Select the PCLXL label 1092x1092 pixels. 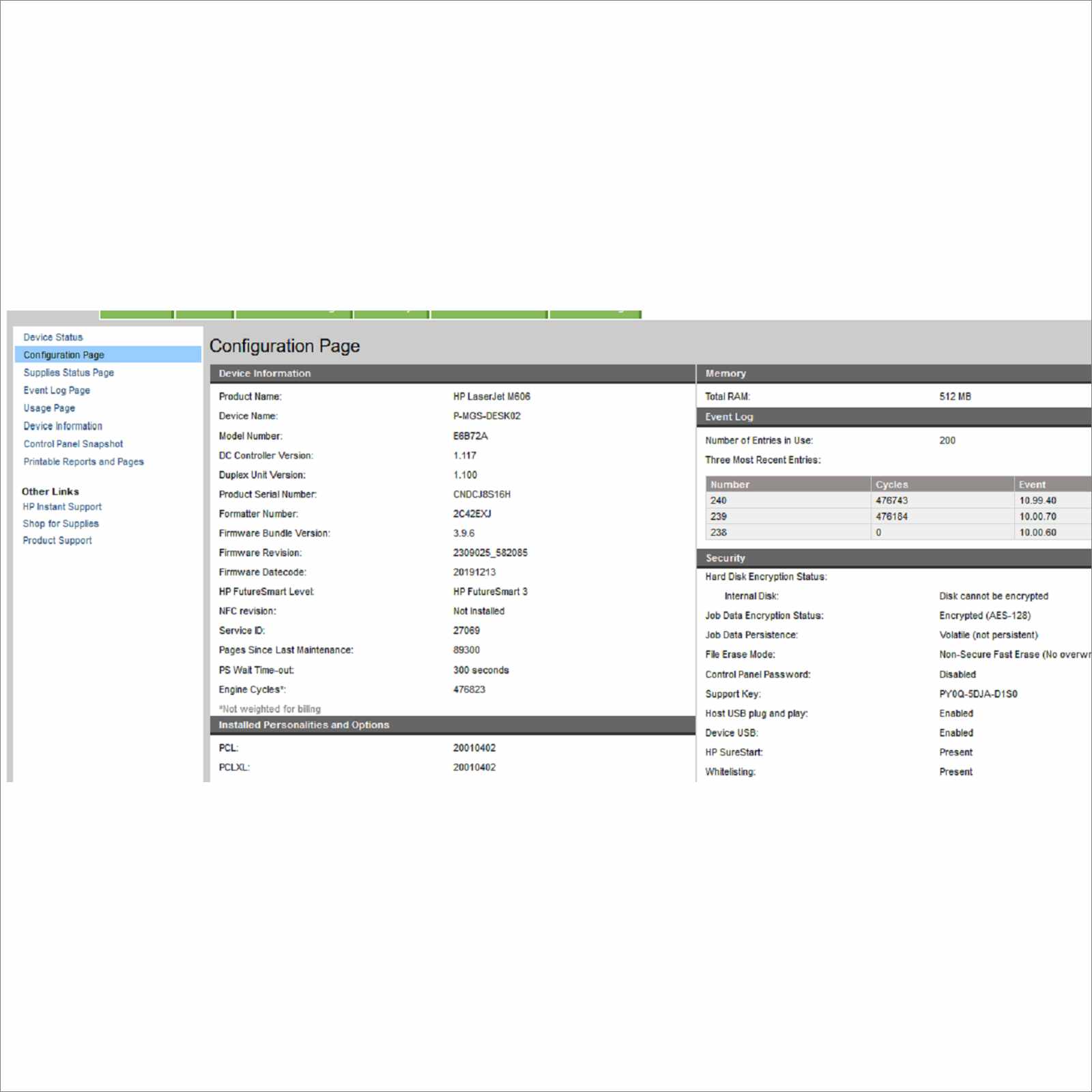pos(234,767)
